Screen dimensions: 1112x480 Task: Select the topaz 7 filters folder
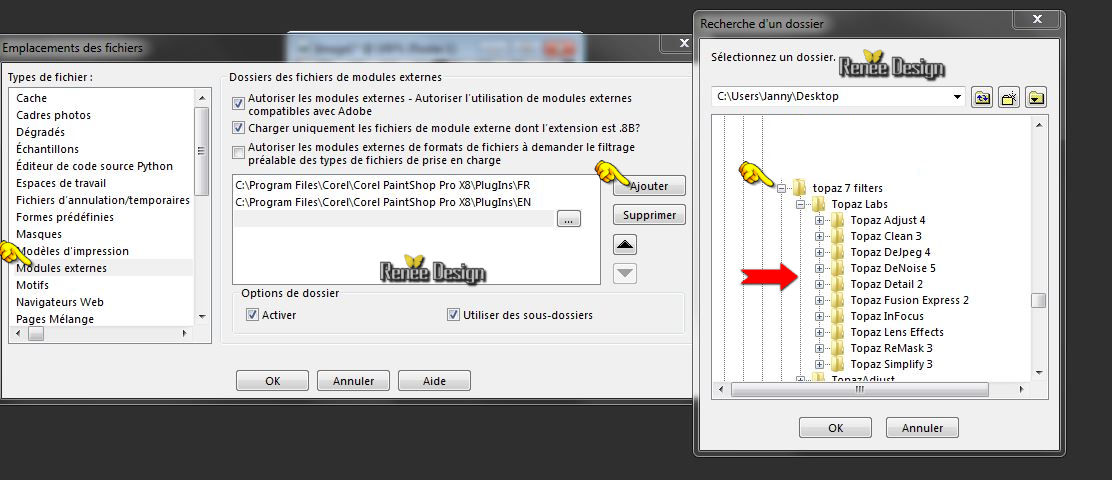pos(847,188)
